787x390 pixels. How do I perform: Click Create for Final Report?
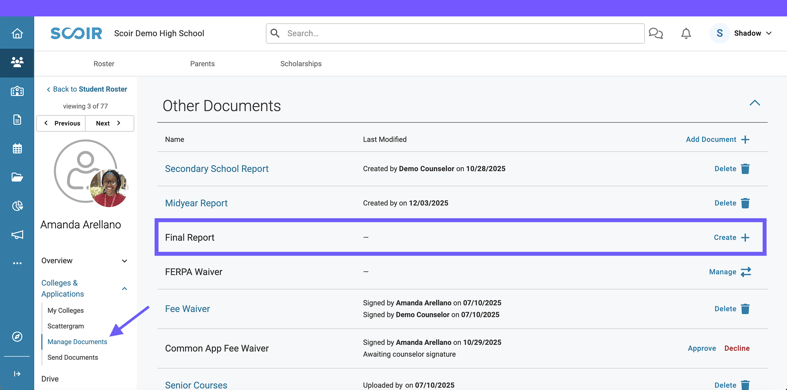point(725,237)
